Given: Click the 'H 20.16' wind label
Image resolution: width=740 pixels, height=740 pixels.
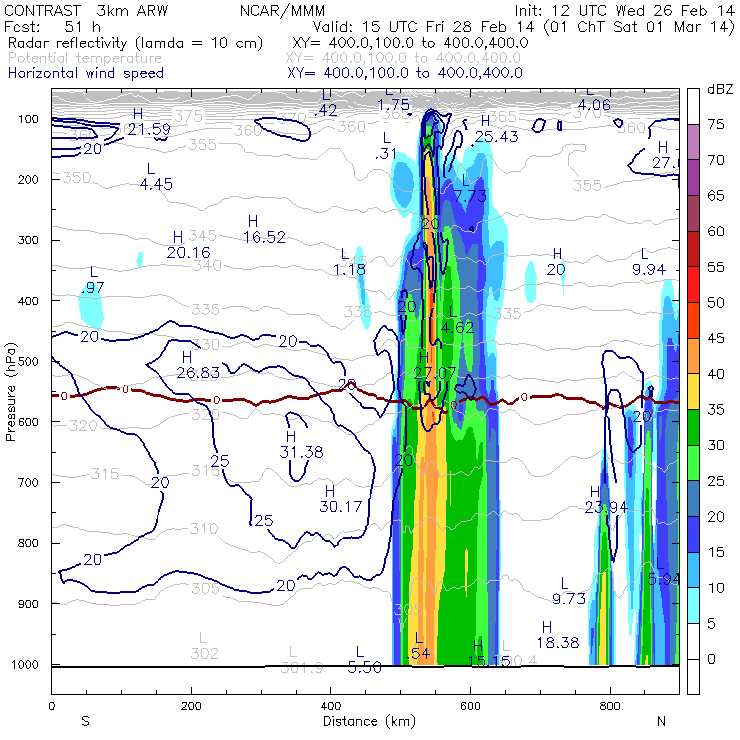Looking at the screenshot, I should click(188, 244).
